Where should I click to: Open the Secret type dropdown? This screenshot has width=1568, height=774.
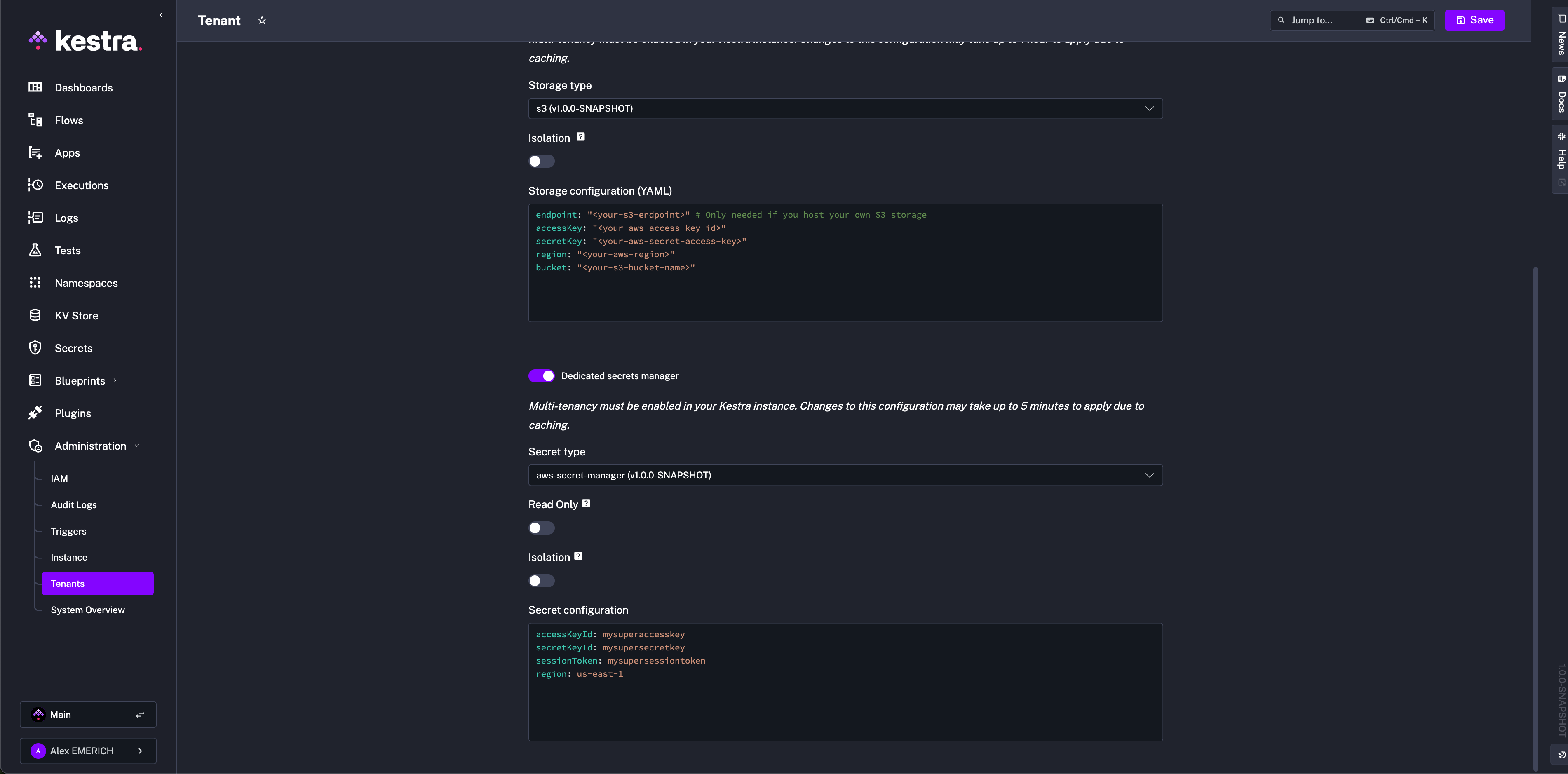[x=845, y=475]
